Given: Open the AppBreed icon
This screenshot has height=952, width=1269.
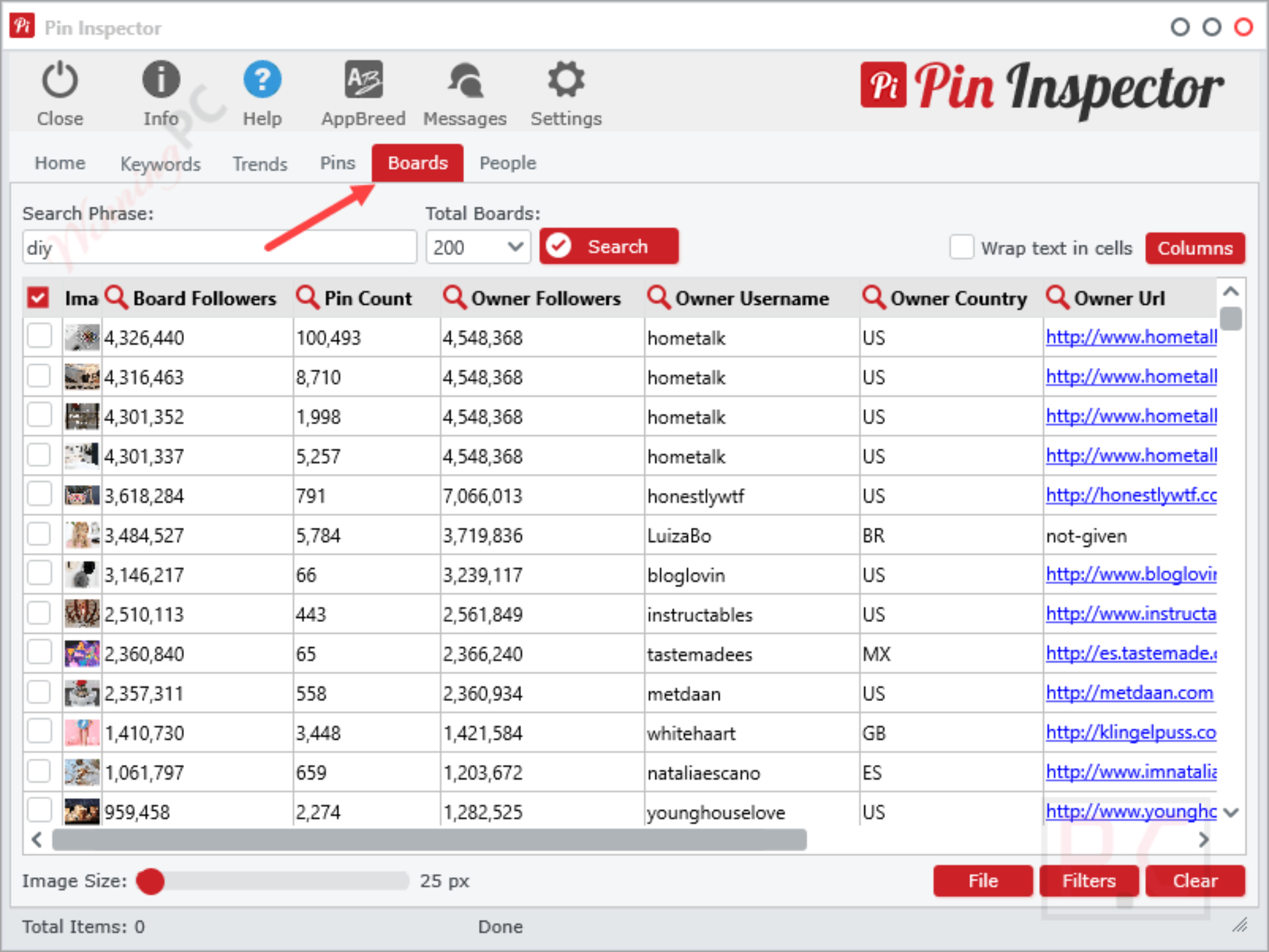Looking at the screenshot, I should click(364, 80).
